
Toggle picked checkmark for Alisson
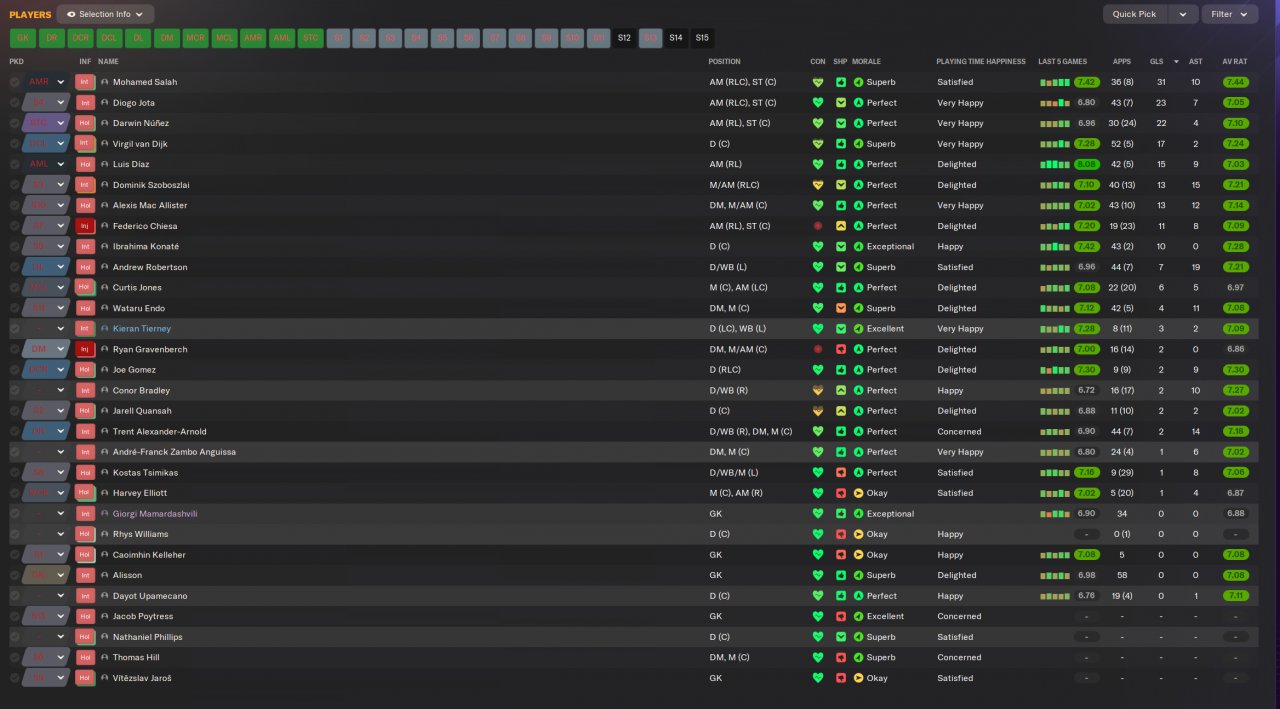pos(15,575)
